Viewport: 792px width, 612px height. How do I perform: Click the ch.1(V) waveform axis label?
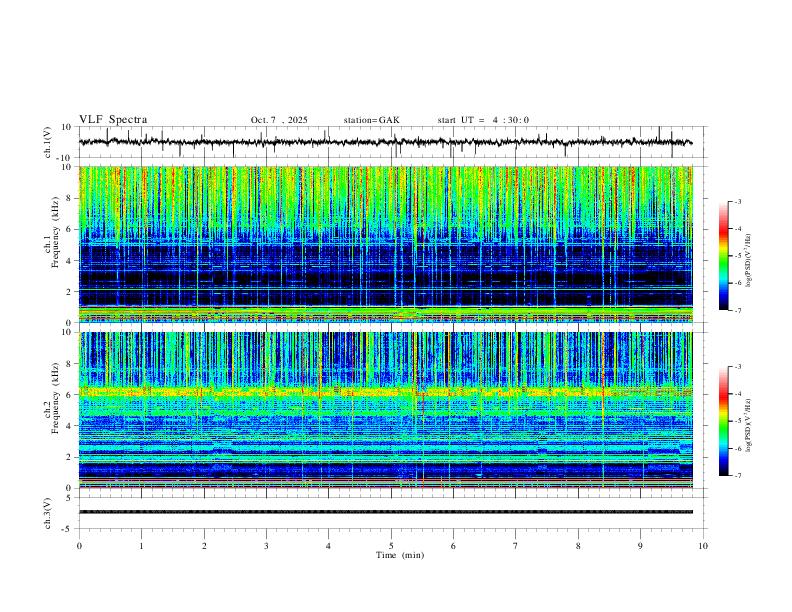click(x=48, y=142)
